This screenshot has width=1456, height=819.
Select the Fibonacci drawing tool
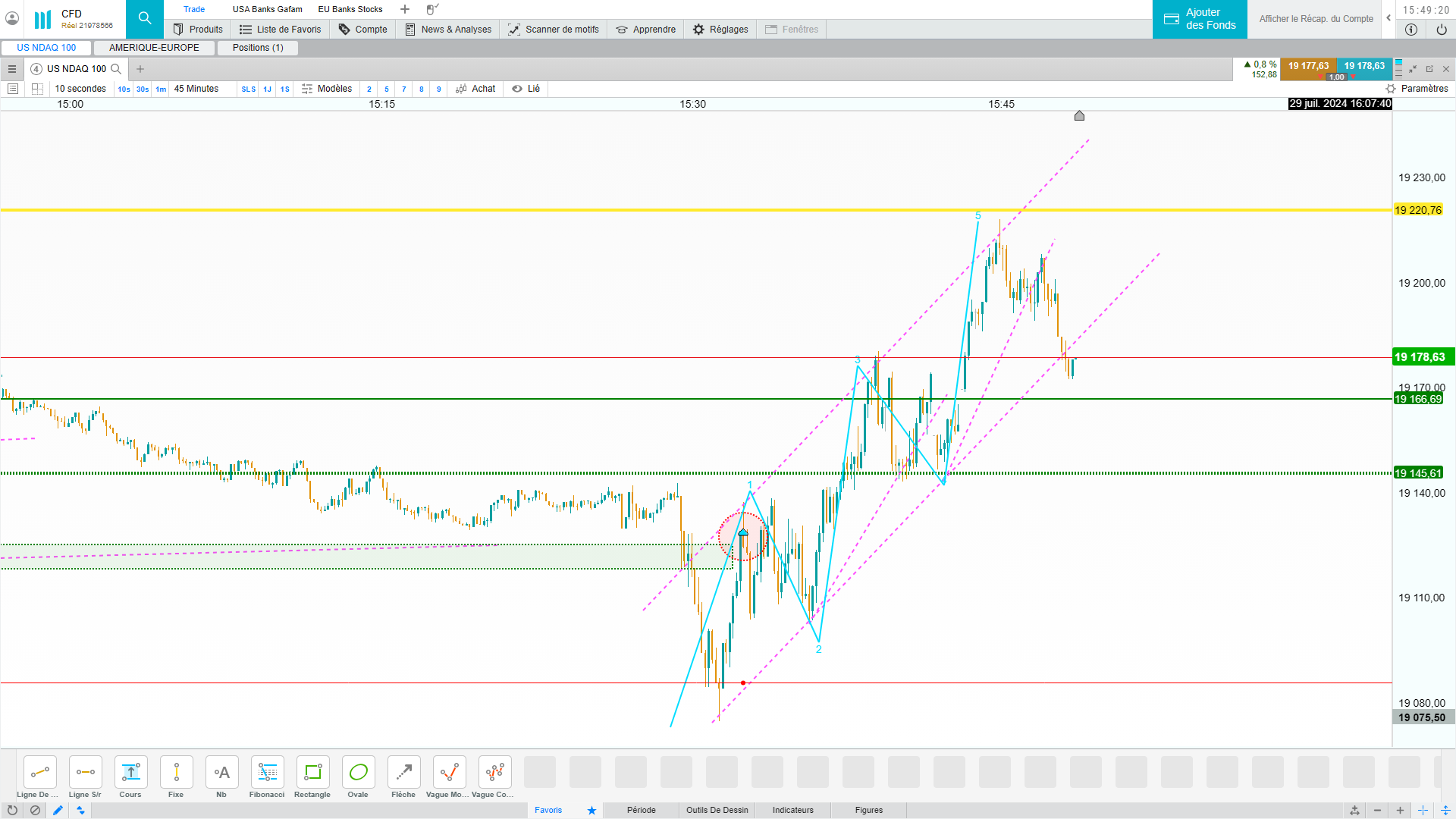(x=267, y=773)
